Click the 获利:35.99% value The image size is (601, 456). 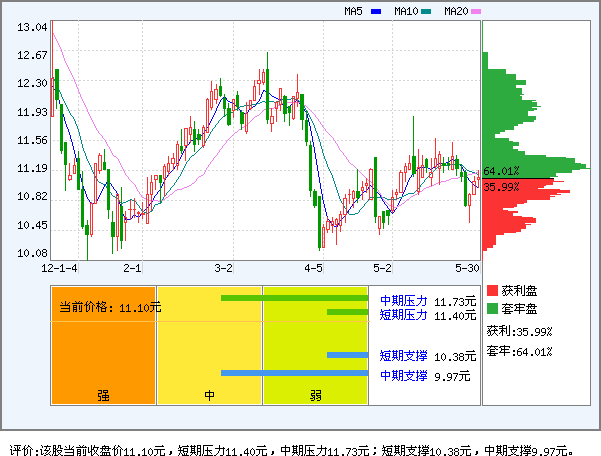point(519,331)
